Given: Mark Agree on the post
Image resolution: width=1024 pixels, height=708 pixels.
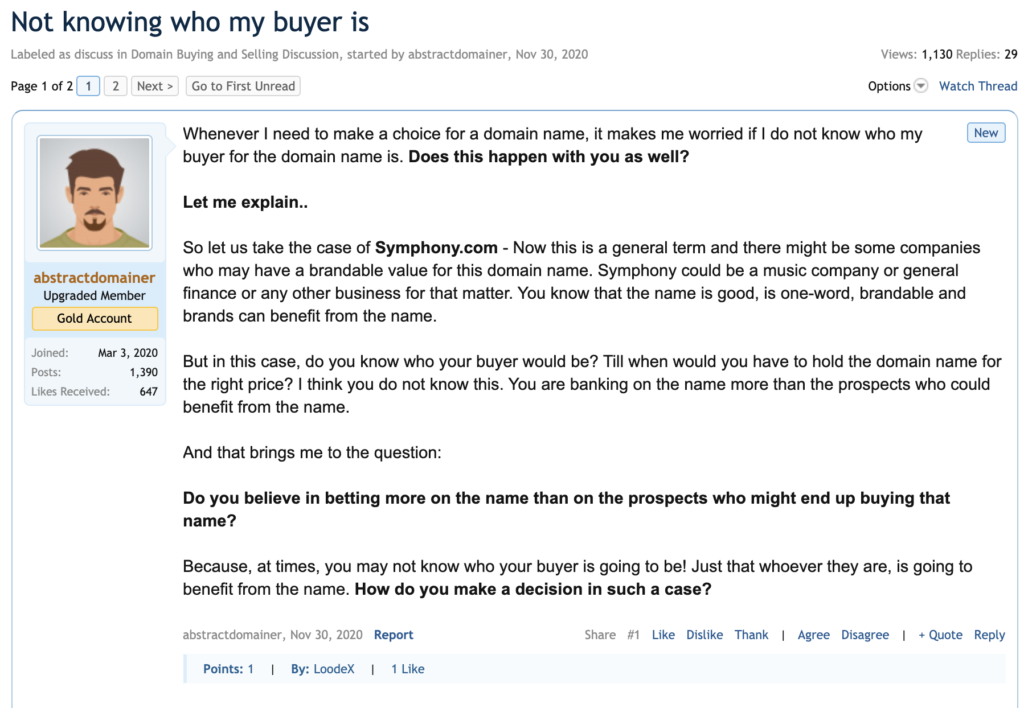Looking at the screenshot, I should click(x=813, y=635).
